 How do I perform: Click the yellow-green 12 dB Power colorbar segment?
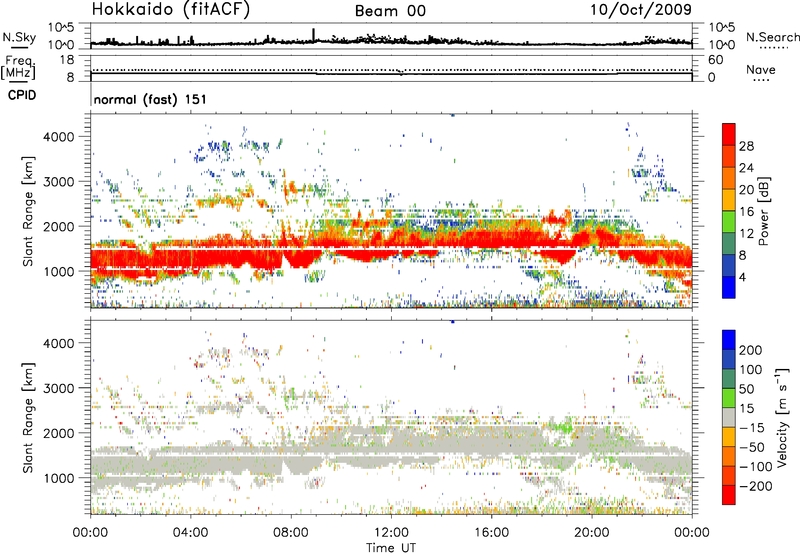coord(729,222)
